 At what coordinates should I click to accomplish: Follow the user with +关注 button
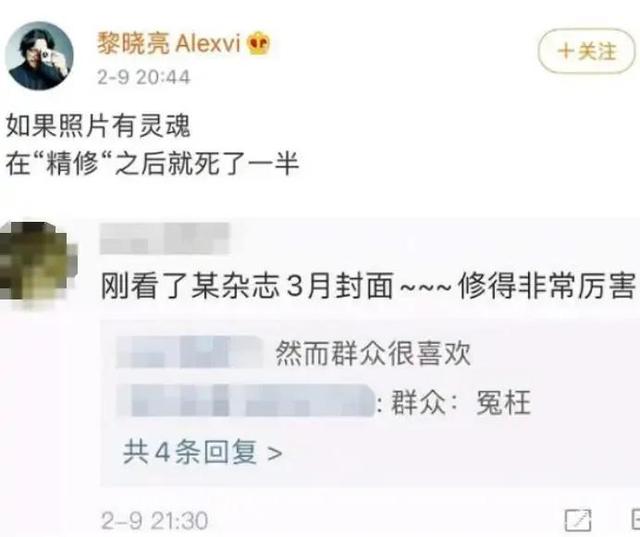click(x=587, y=51)
